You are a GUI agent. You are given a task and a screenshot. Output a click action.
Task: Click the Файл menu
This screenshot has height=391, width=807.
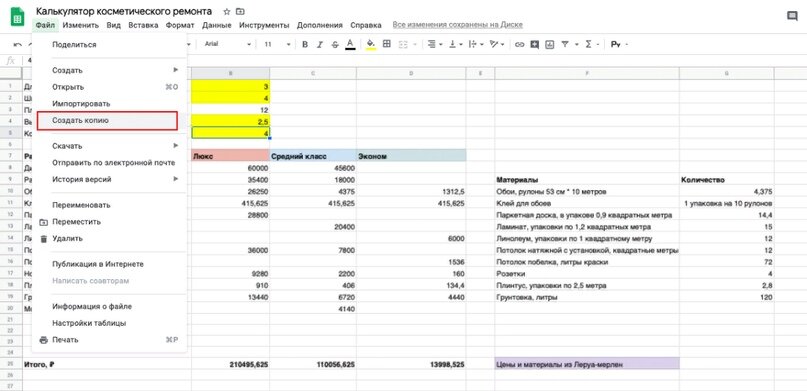click(45, 25)
